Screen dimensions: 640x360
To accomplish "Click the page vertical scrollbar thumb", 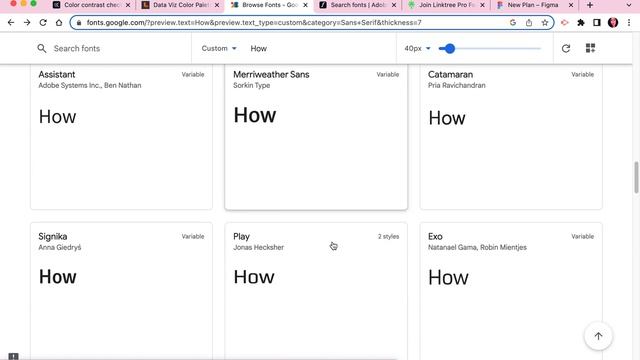I will [x=636, y=178].
